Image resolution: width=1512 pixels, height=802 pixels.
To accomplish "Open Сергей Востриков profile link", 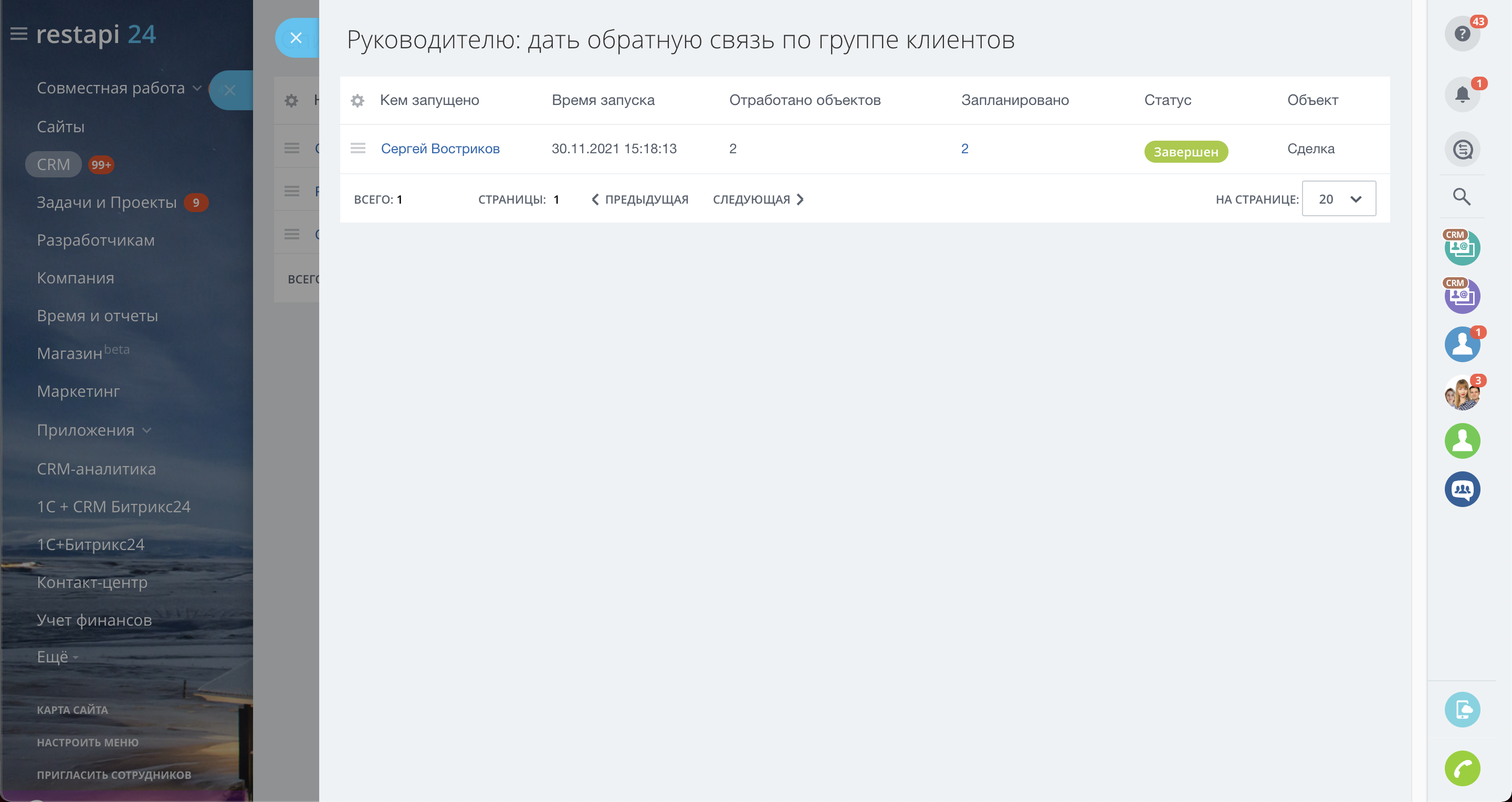I will pos(440,149).
